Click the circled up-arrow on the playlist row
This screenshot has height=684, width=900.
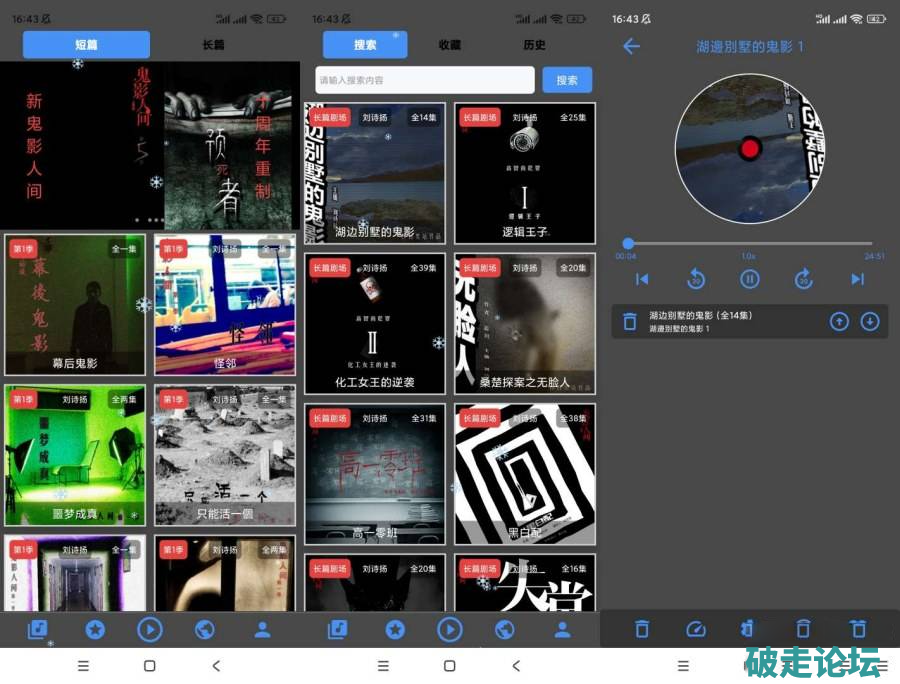(x=839, y=321)
